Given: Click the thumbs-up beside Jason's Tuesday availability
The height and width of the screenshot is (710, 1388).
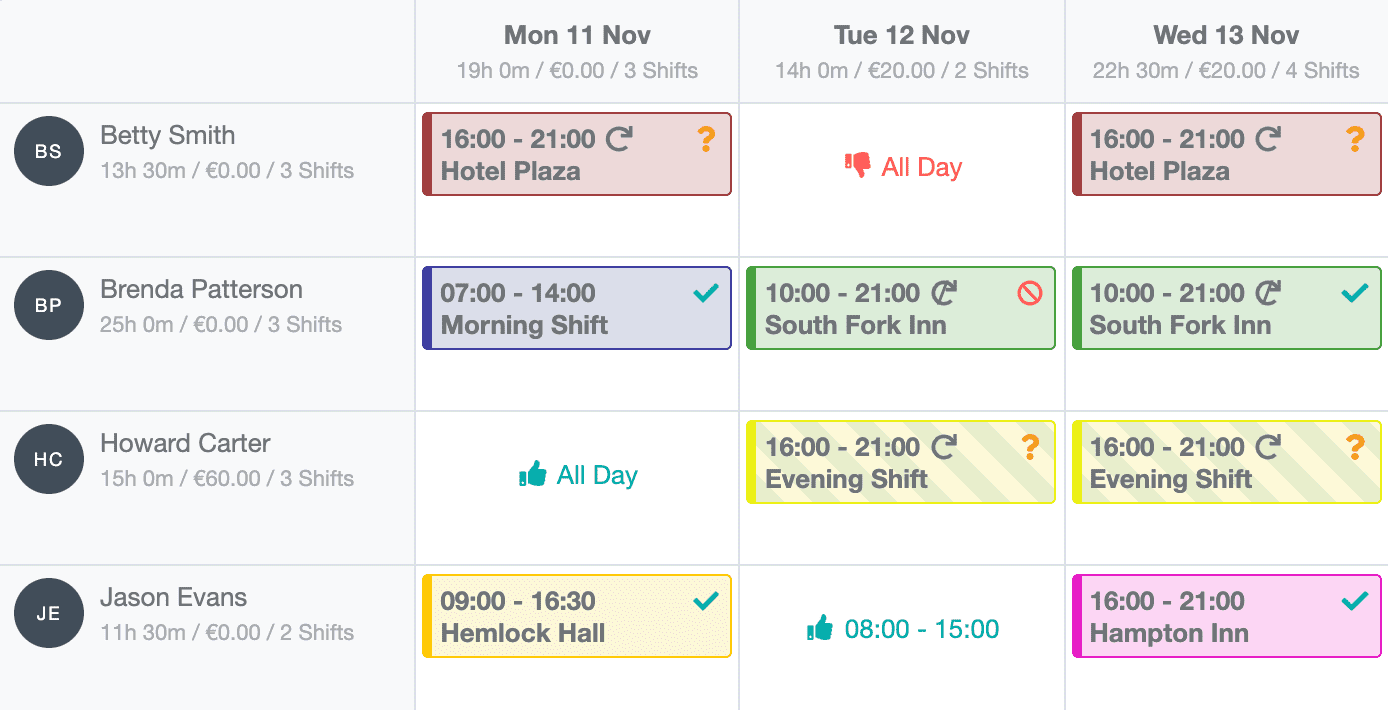Looking at the screenshot, I should [821, 629].
